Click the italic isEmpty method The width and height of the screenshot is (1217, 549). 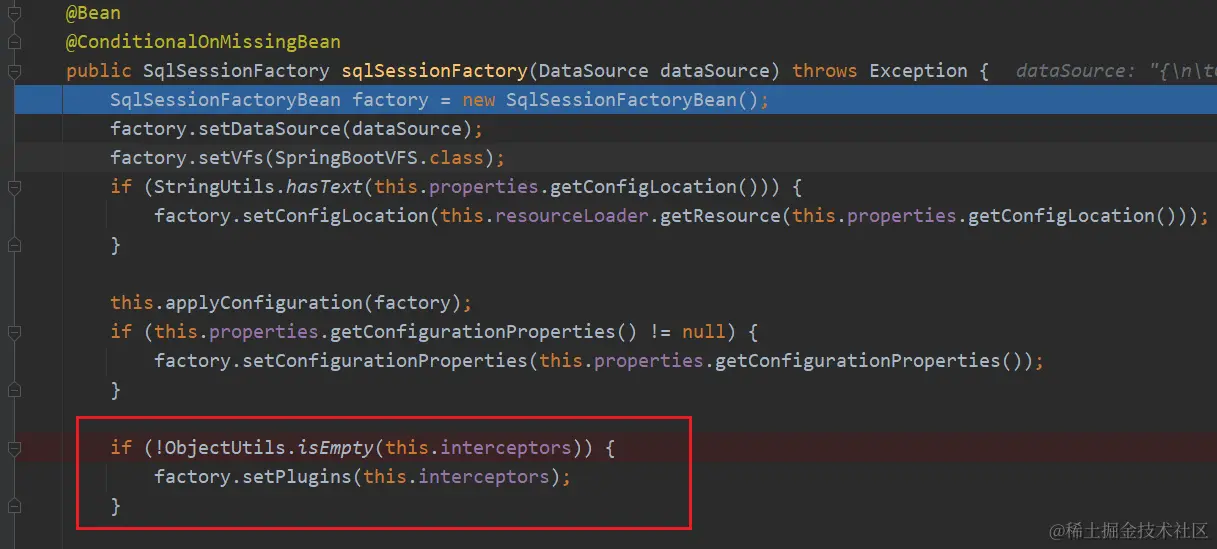(336, 448)
